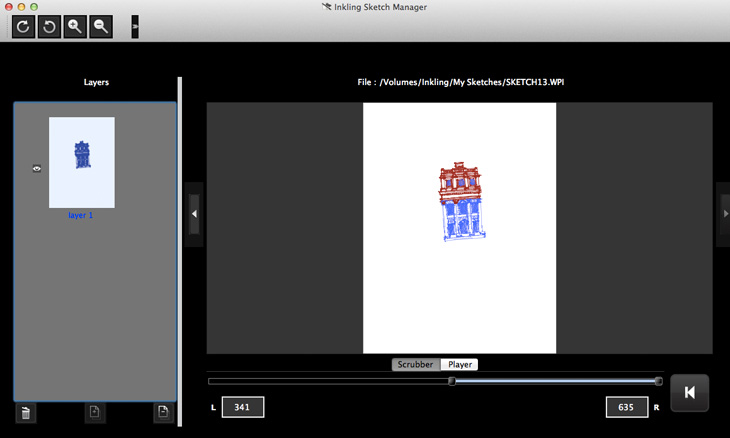Select the layer 1 thumbnail
The image size is (730, 438).
[82, 162]
